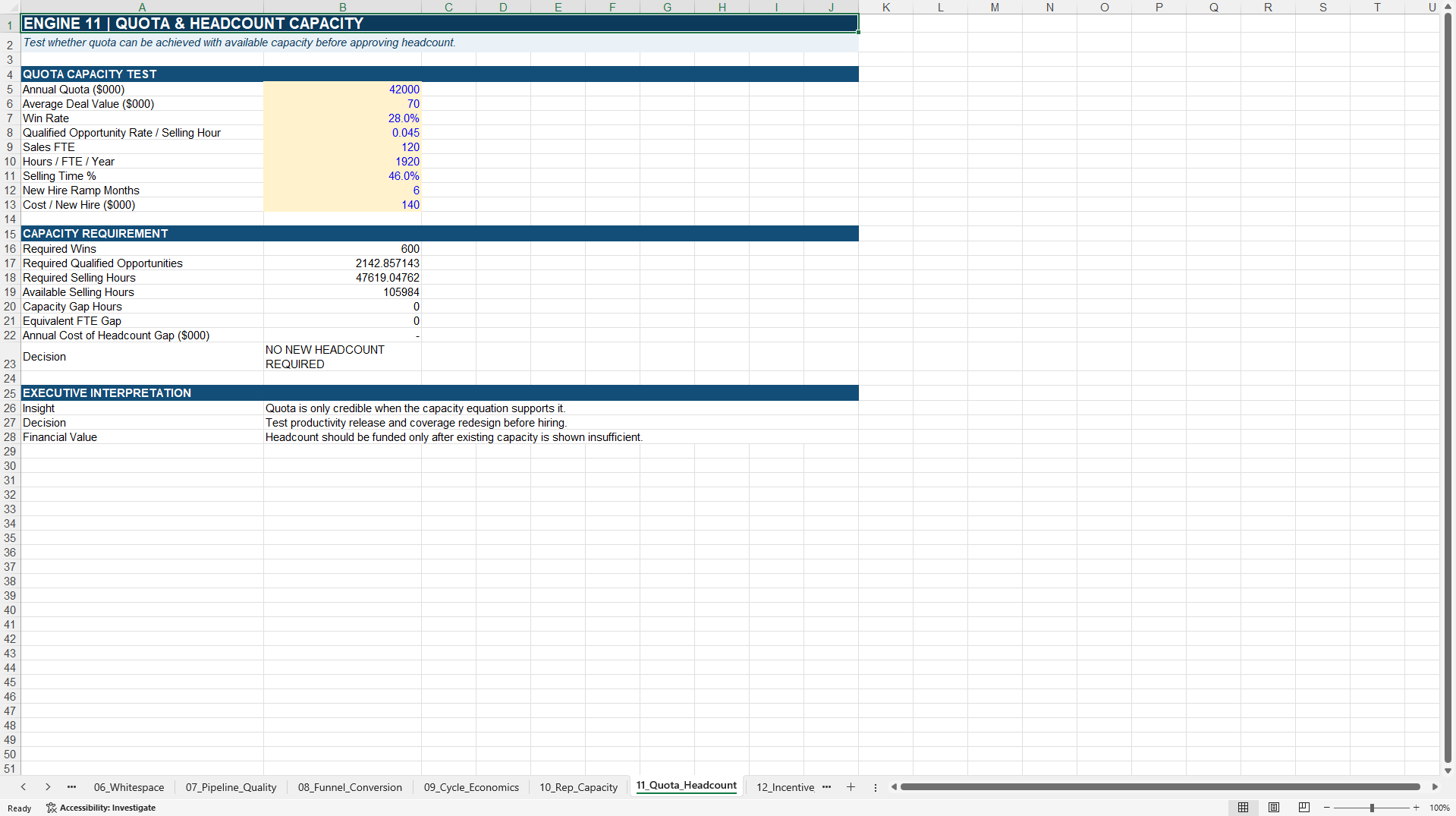
Task: Open the 12_Incentive sheet
Action: coord(785,787)
